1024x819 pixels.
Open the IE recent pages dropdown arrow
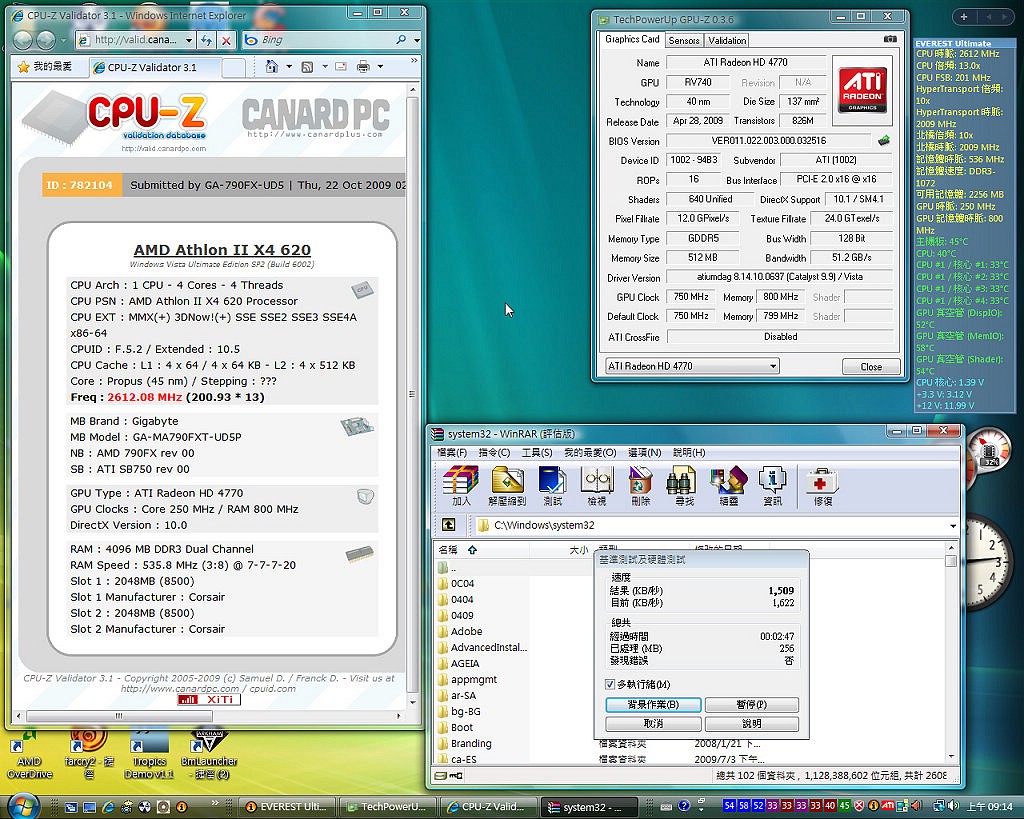(63, 40)
